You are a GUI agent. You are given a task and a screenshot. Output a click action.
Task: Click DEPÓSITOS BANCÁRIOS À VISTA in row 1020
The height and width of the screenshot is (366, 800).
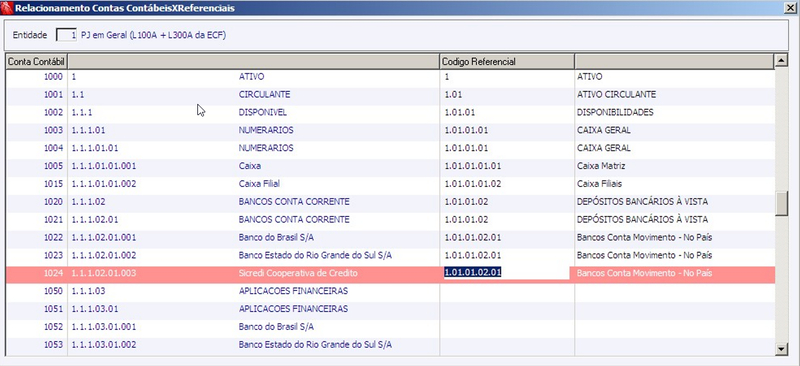point(642,202)
